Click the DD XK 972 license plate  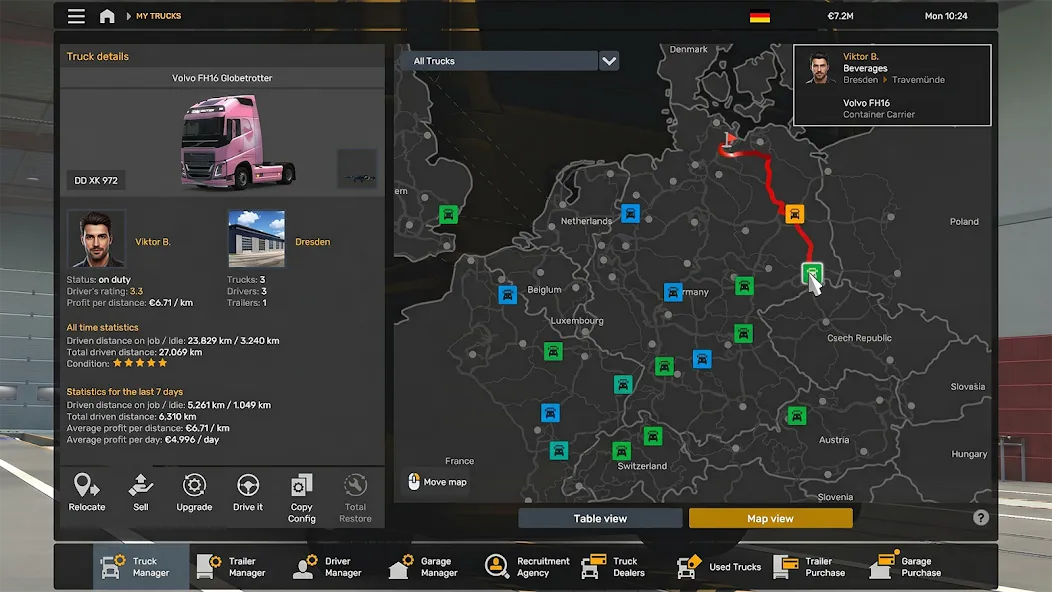coord(95,181)
